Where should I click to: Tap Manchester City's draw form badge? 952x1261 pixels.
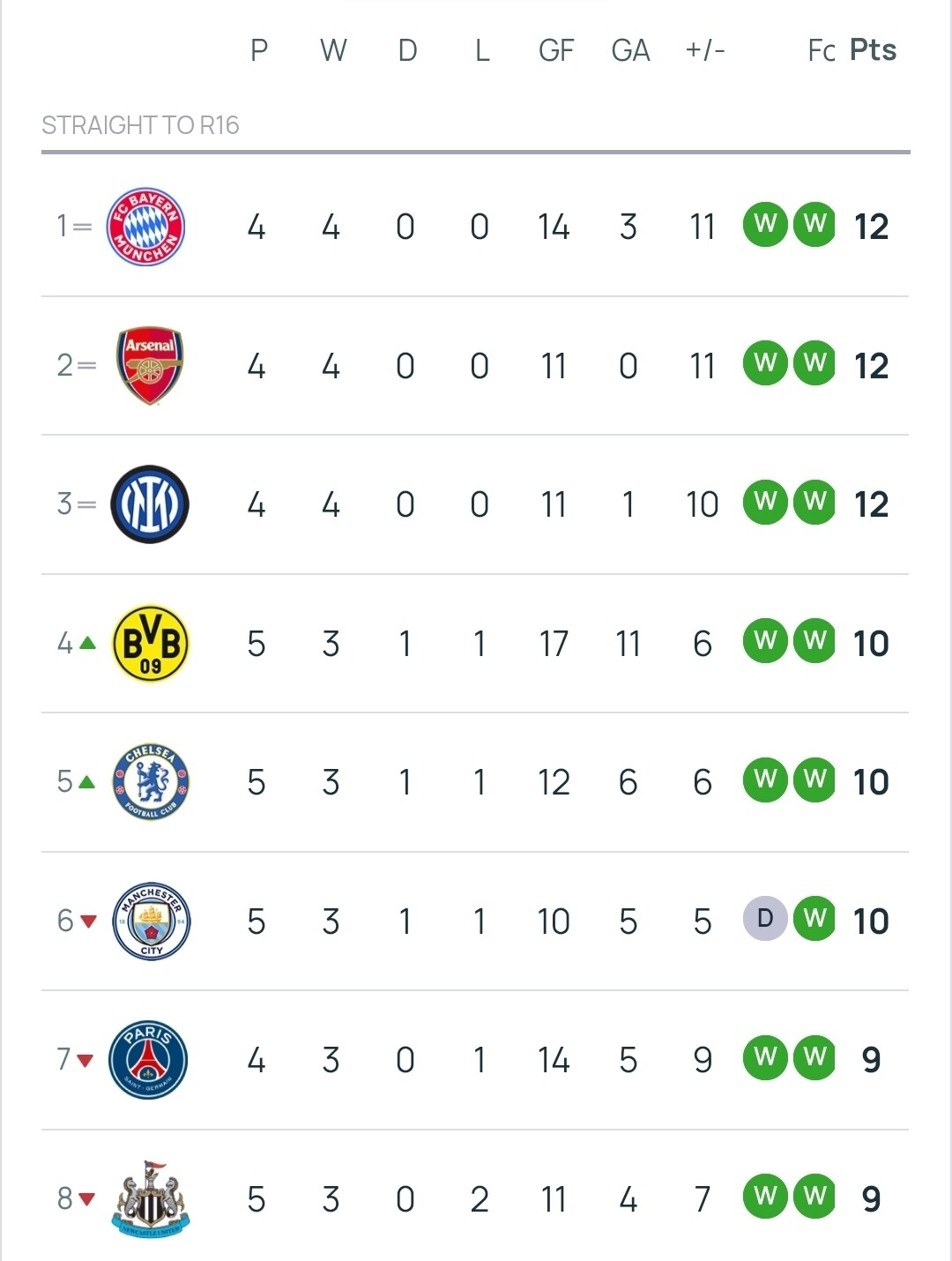point(765,919)
